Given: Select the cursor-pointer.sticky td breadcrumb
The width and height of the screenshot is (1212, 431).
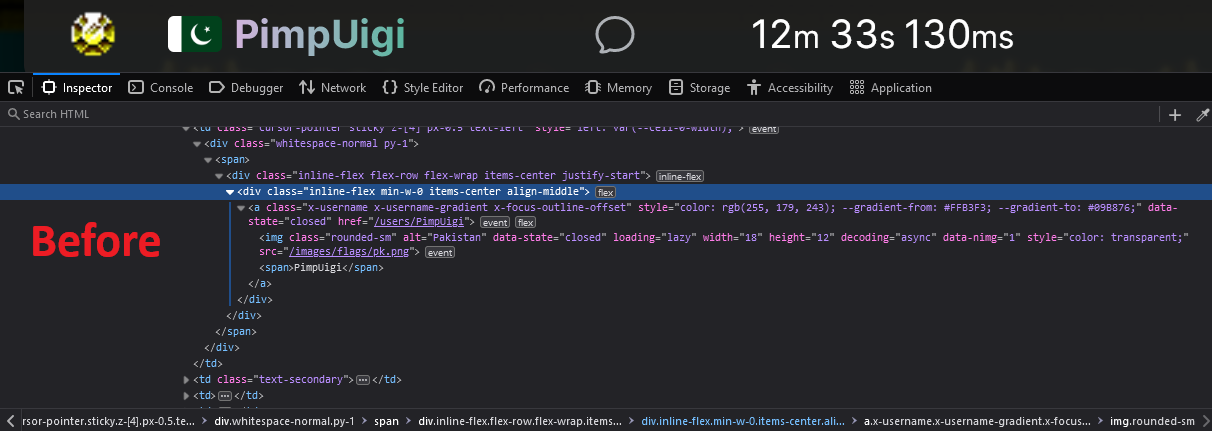Looking at the screenshot, I should click(x=107, y=421).
